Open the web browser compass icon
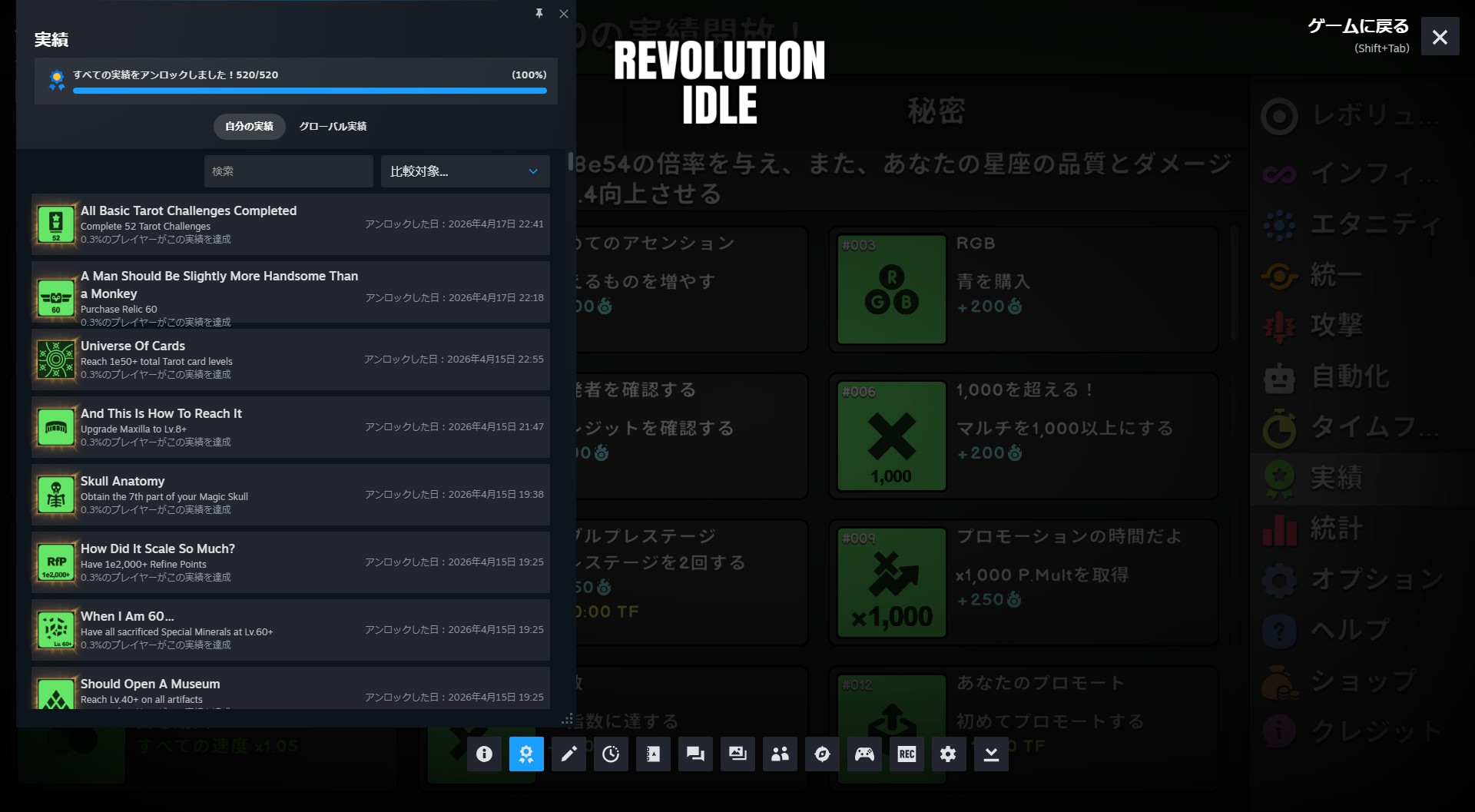Image resolution: width=1475 pixels, height=812 pixels. pyautogui.click(x=822, y=754)
